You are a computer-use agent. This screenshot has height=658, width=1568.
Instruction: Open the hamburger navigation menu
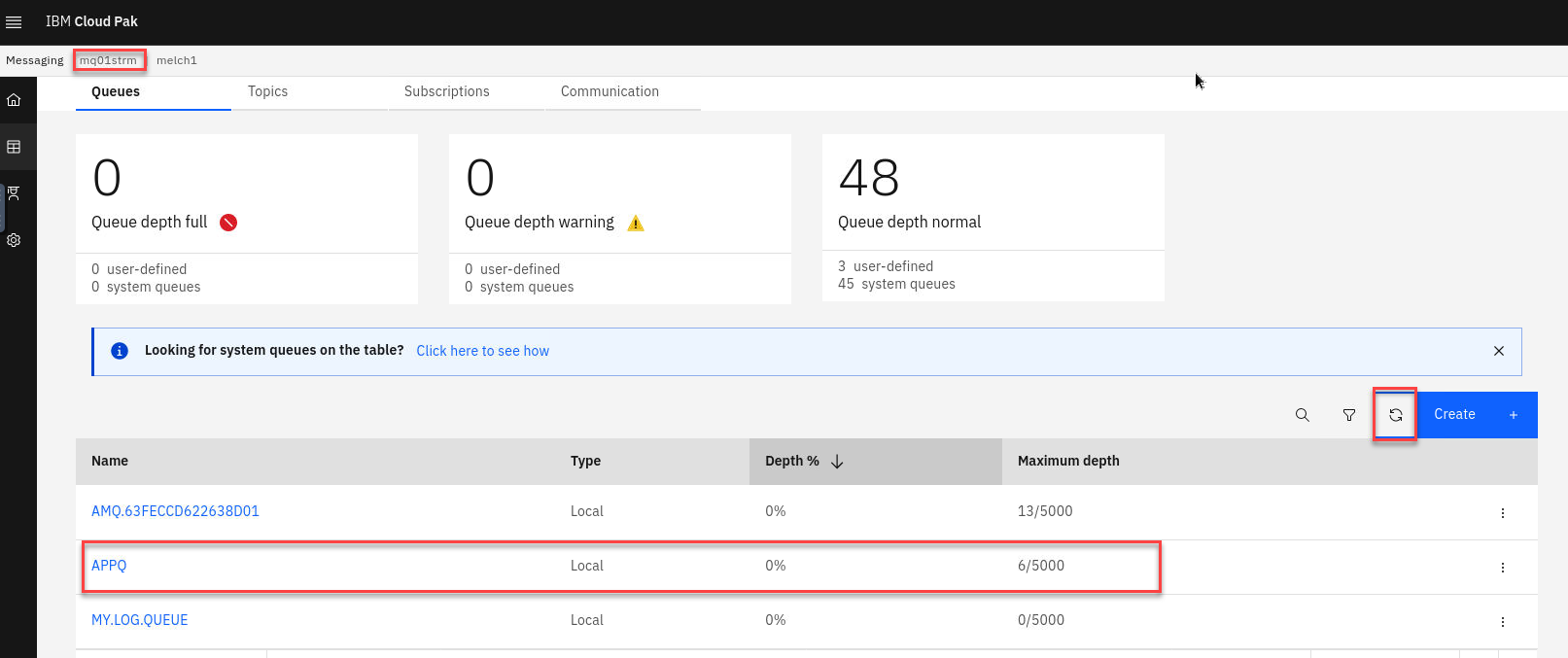point(14,21)
